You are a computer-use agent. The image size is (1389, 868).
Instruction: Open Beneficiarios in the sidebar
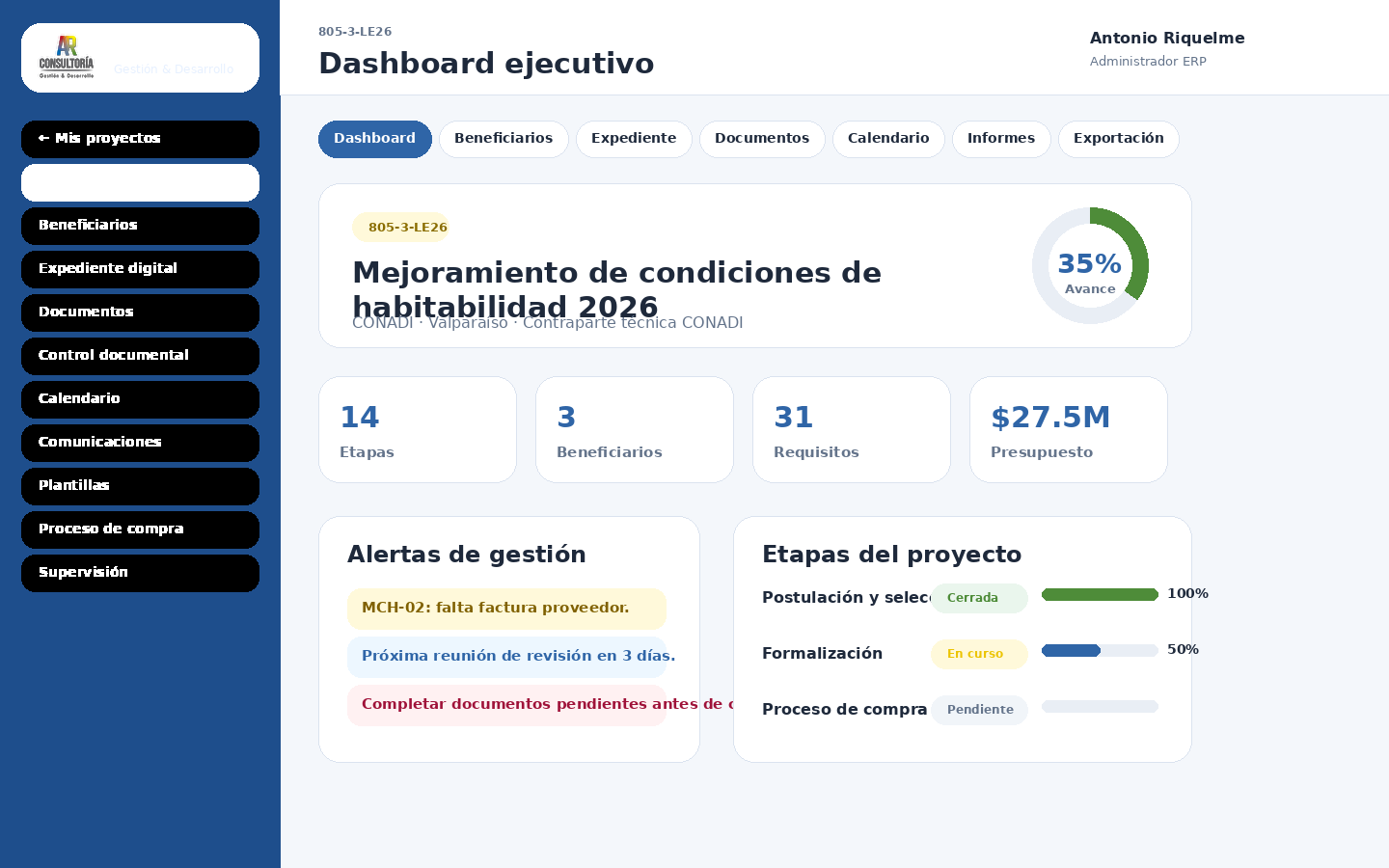coord(140,226)
